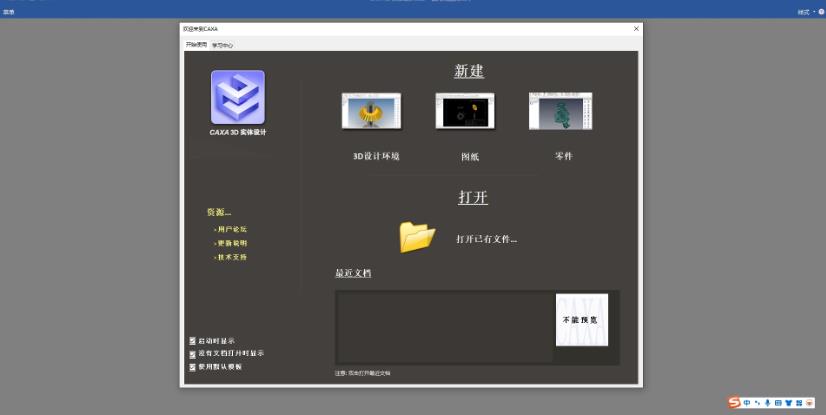Open the 用户论坛 resource link
The image size is (826, 415).
pyautogui.click(x=232, y=229)
